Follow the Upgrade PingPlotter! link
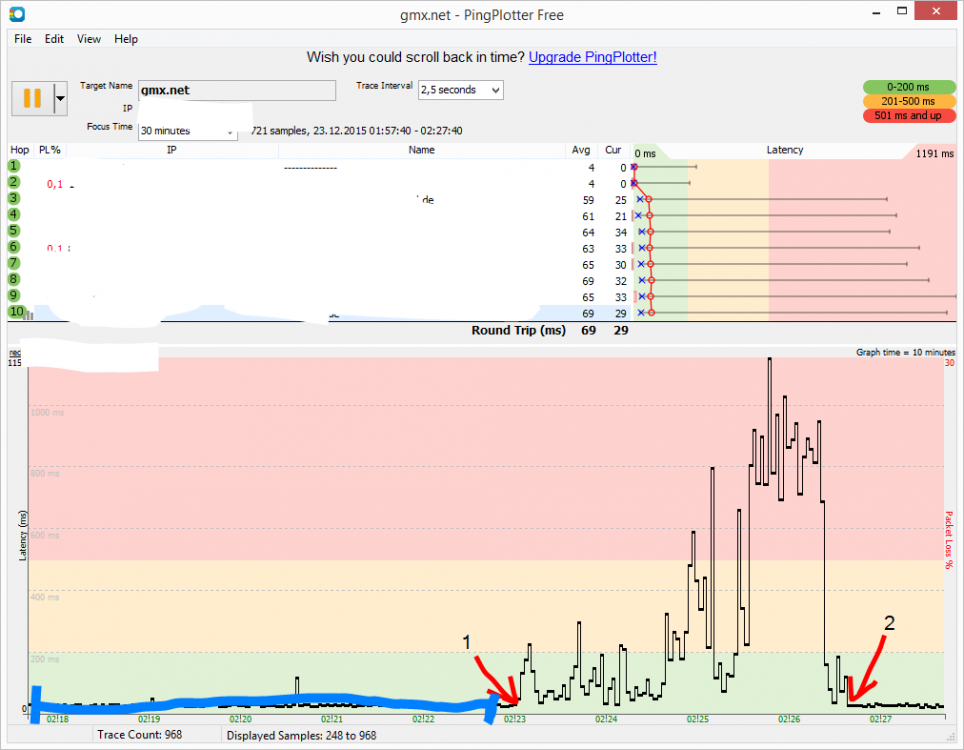The width and height of the screenshot is (964, 750). [592, 57]
